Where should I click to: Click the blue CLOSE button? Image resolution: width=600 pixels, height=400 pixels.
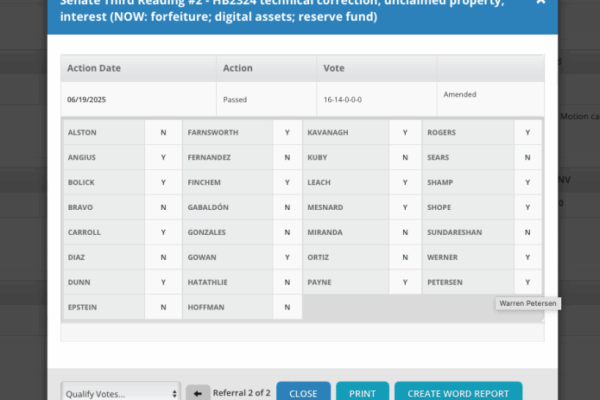tap(303, 392)
